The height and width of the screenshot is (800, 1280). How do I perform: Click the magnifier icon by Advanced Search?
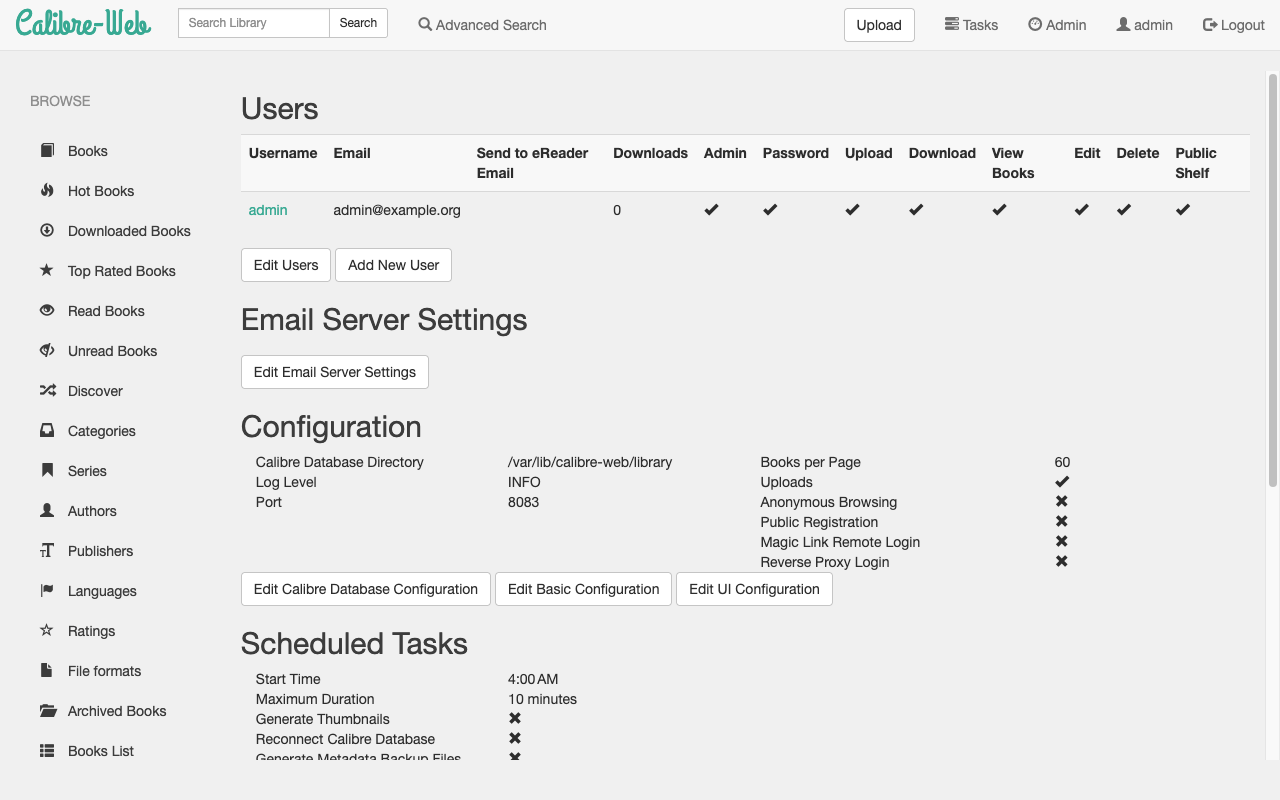(425, 24)
